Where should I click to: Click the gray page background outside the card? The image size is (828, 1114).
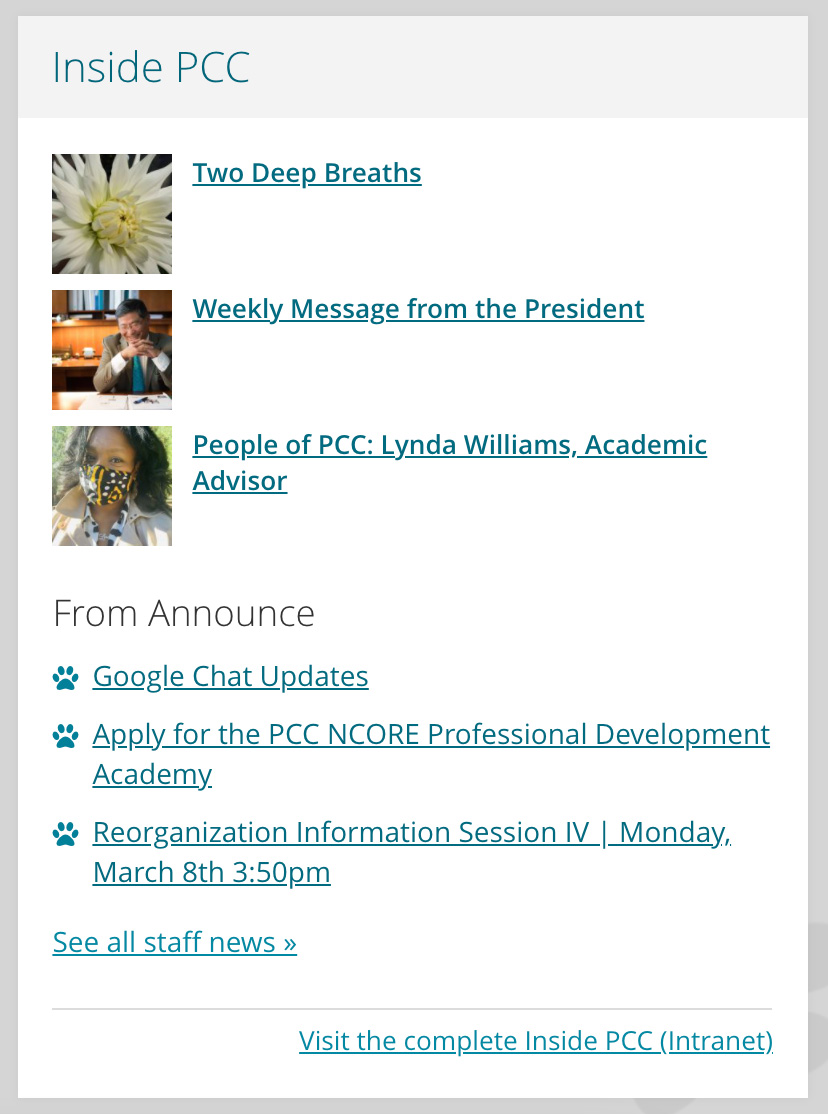8,500
